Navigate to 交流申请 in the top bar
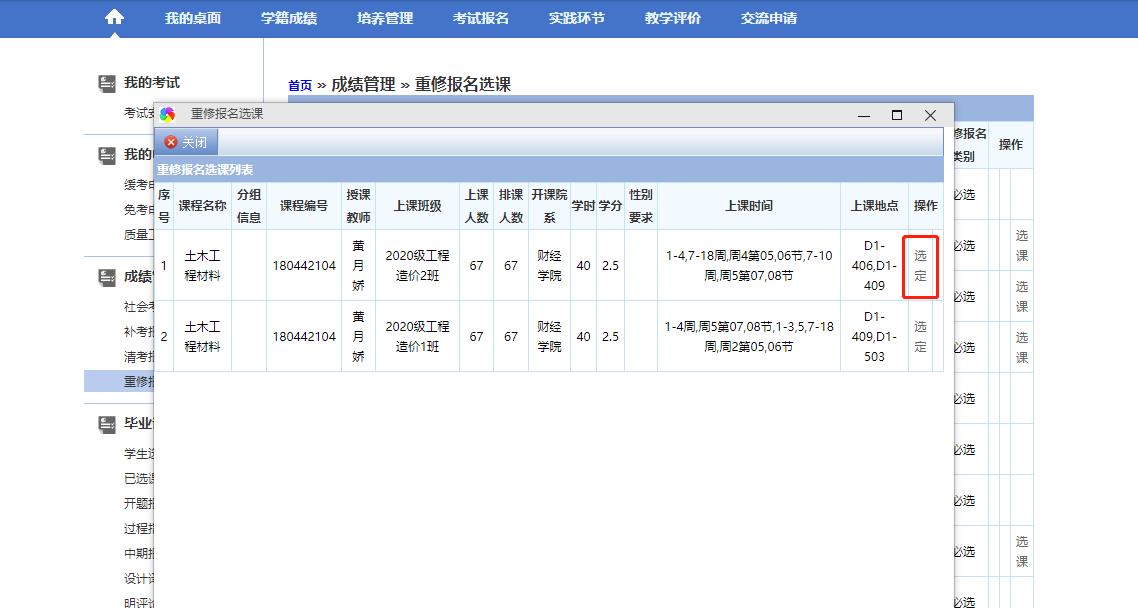The image size is (1138, 608). 769,18
